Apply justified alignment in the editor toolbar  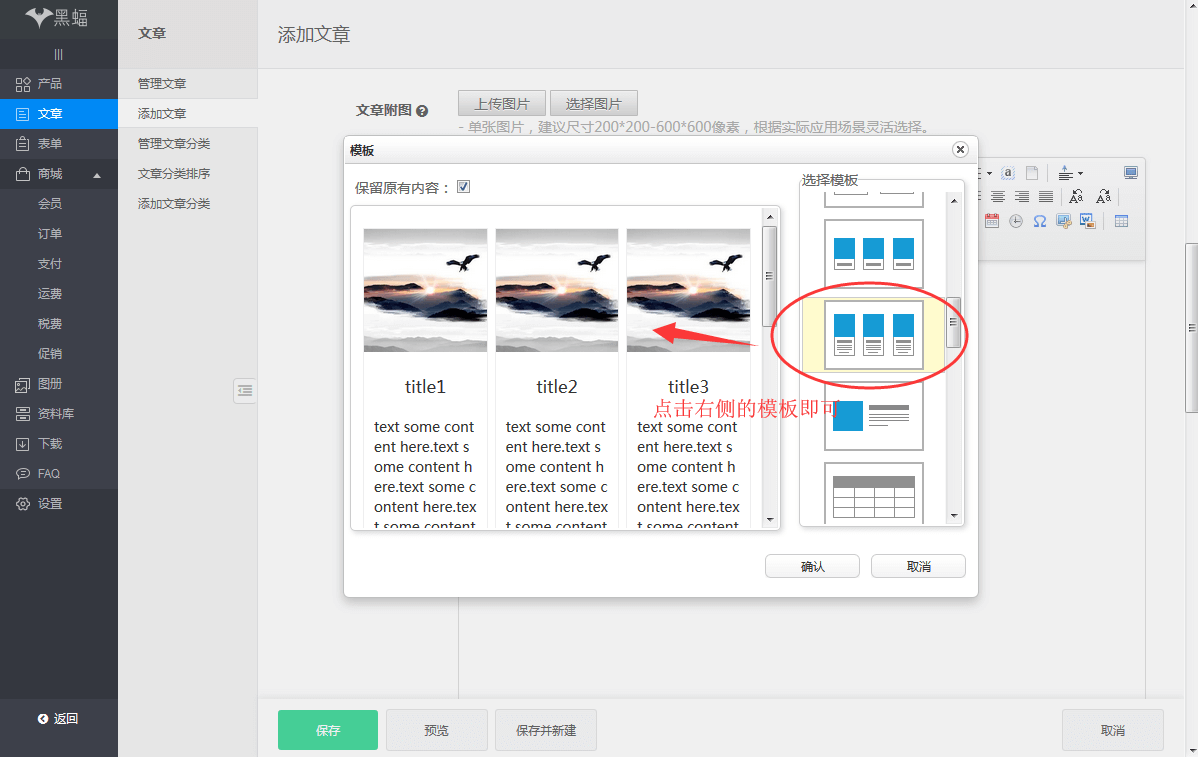[x=1046, y=196]
